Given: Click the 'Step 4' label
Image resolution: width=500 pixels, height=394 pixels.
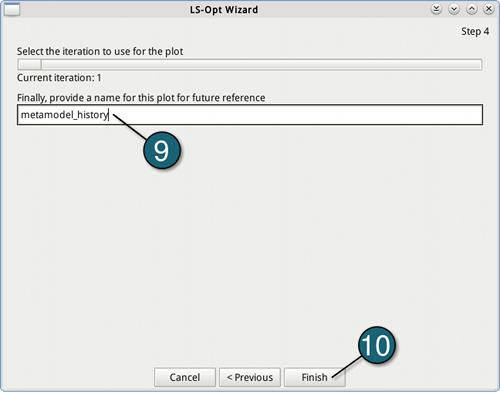Looking at the screenshot, I should click(475, 31).
